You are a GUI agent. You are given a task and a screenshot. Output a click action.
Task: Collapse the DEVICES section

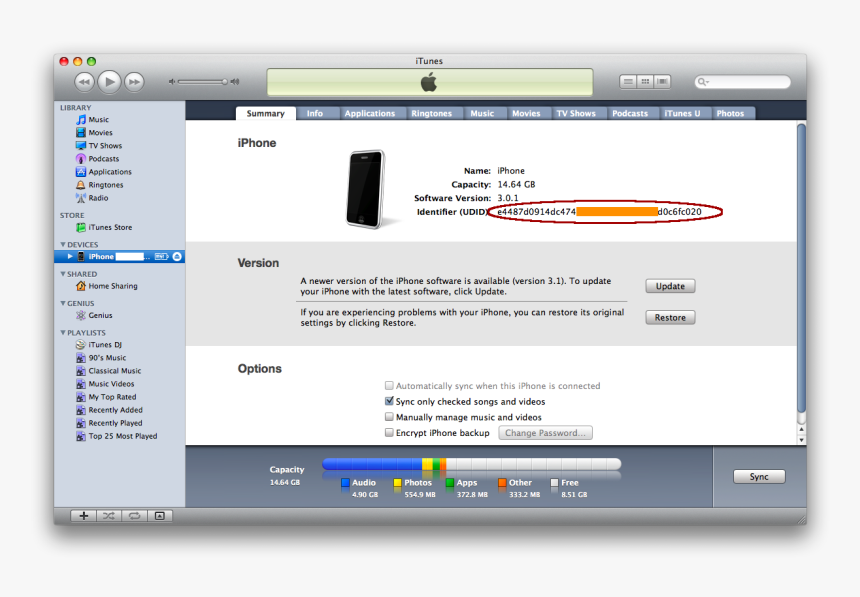[x=63, y=244]
